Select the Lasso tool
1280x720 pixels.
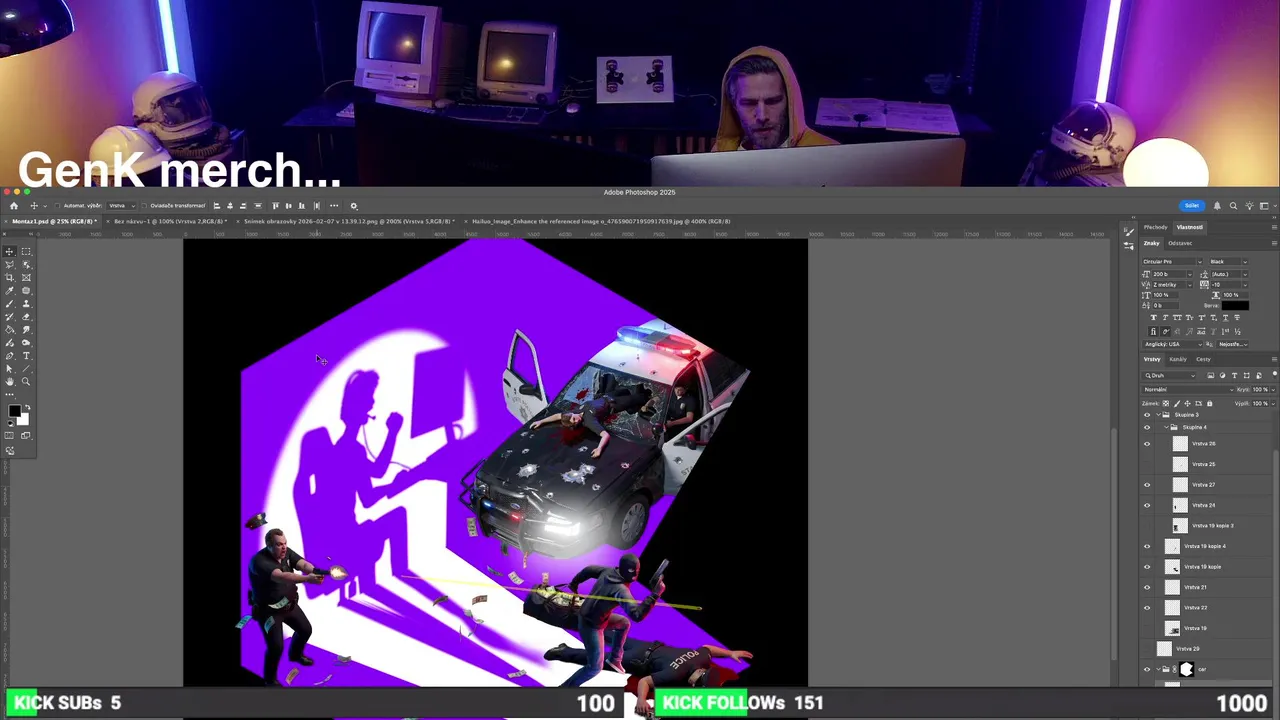pyautogui.click(x=9, y=265)
